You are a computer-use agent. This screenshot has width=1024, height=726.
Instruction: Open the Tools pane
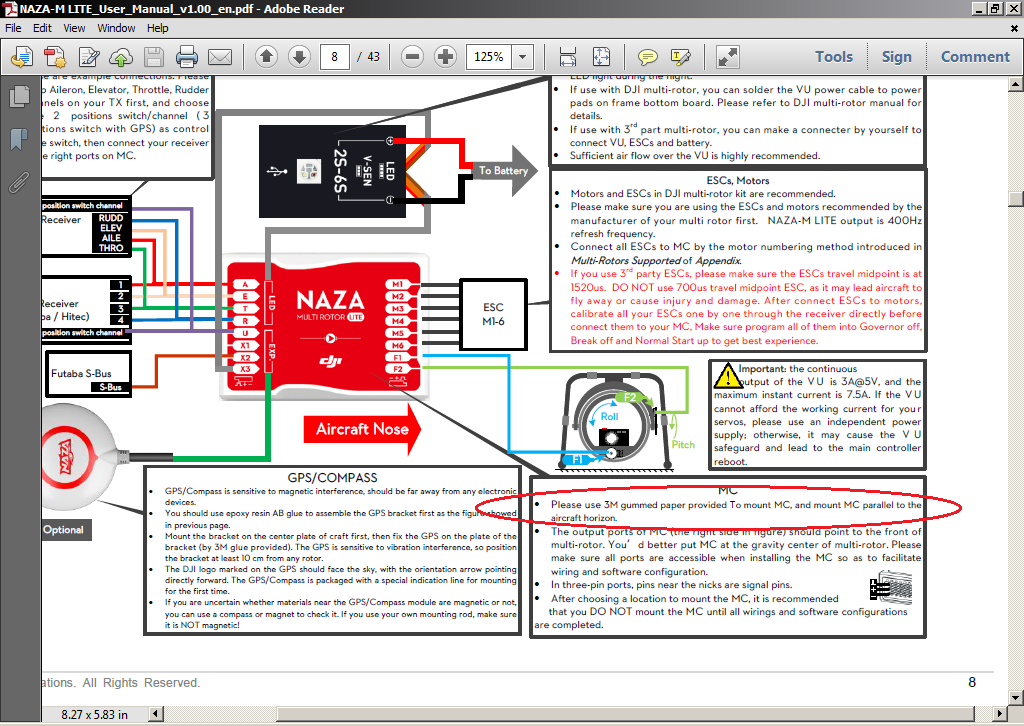(833, 57)
